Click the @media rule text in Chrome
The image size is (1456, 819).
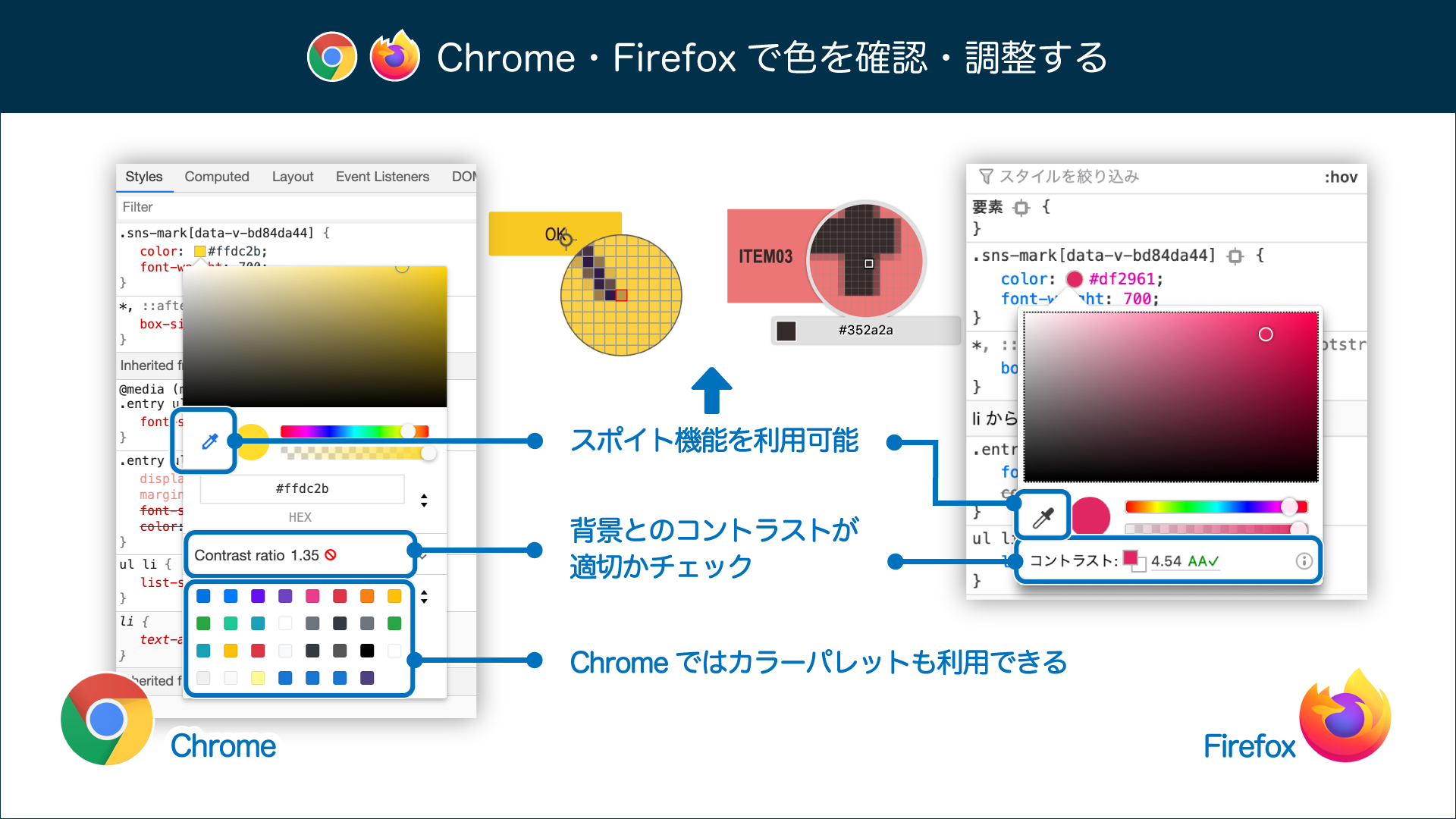pyautogui.click(x=150, y=389)
